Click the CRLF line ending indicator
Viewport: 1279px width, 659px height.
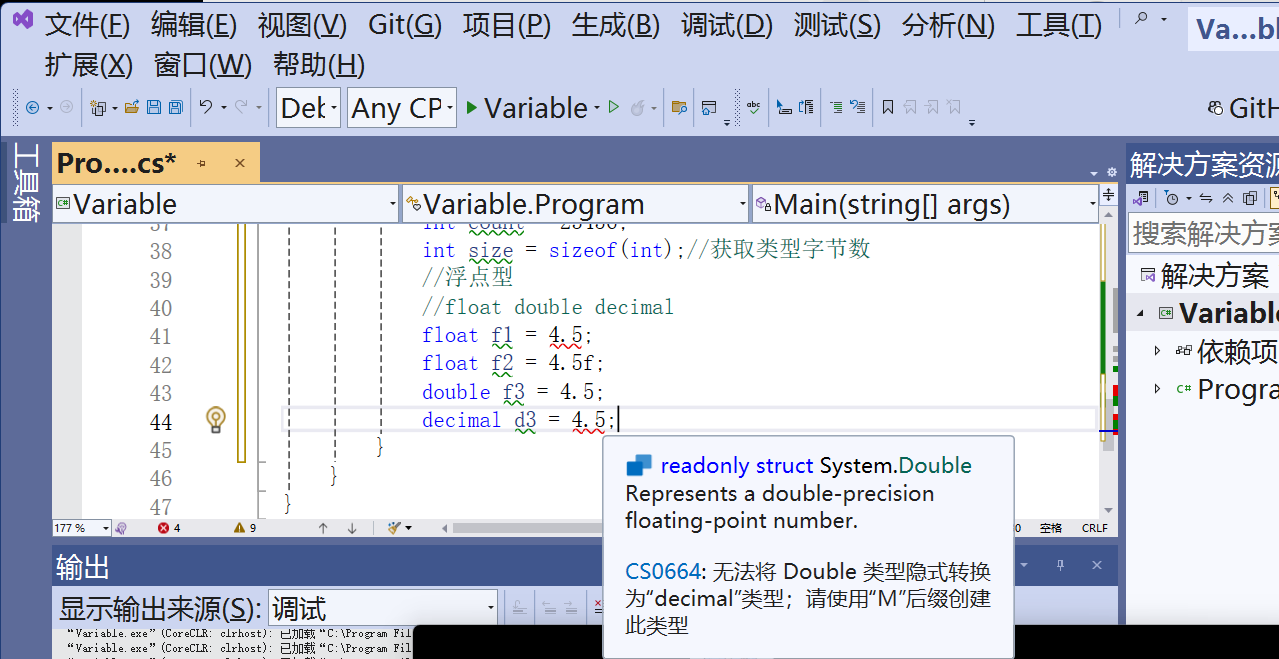(x=1095, y=528)
